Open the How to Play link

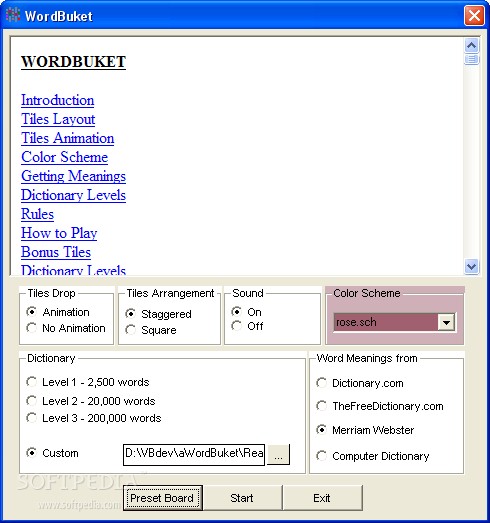[x=59, y=233]
